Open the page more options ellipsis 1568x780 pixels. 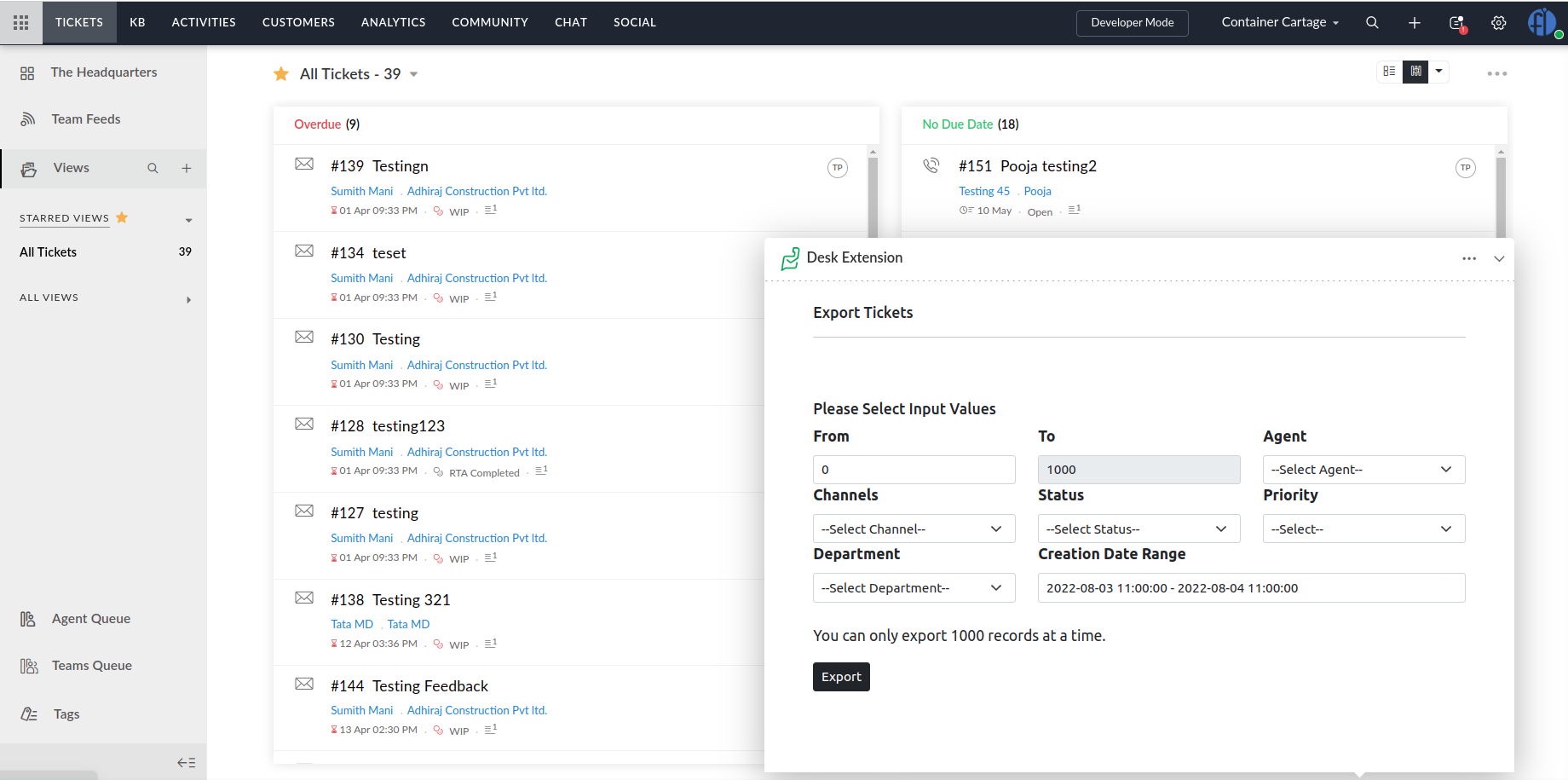coord(1497,74)
